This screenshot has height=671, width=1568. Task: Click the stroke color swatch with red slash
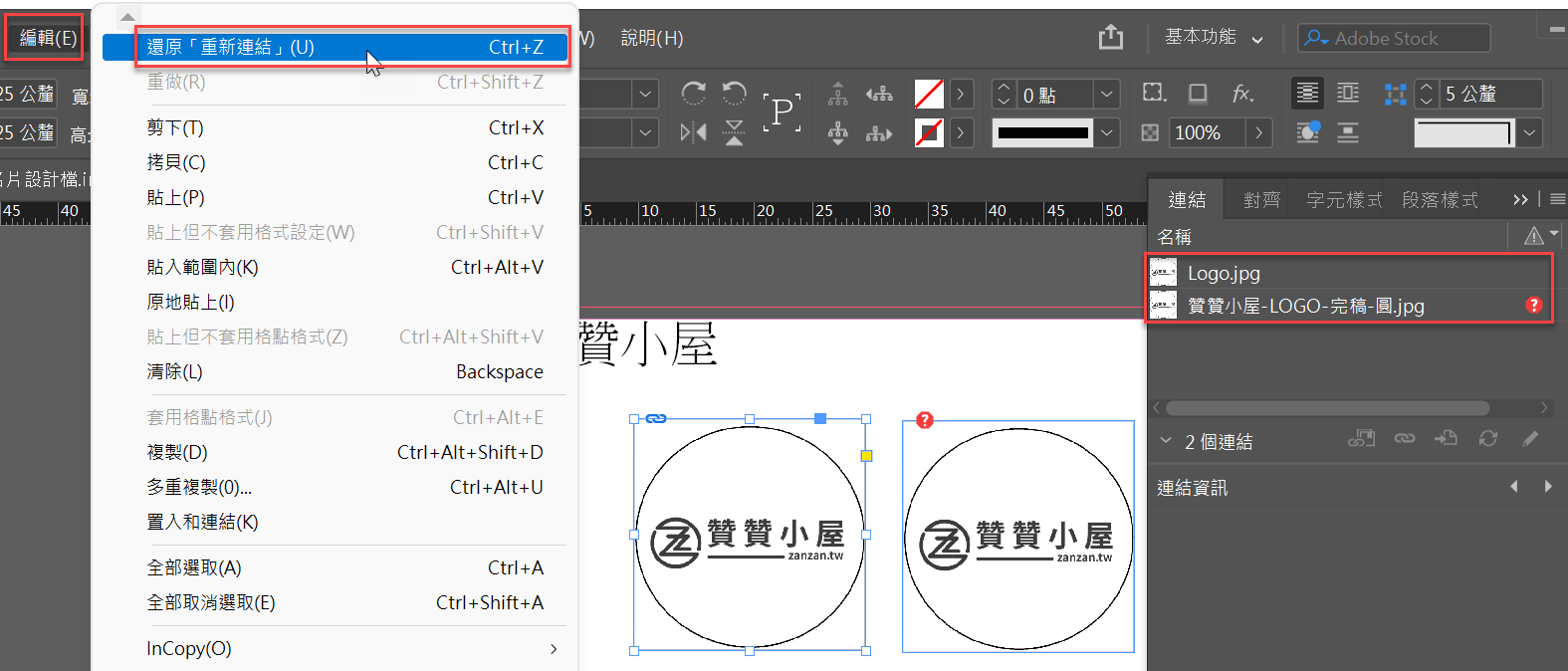pyautogui.click(x=929, y=132)
